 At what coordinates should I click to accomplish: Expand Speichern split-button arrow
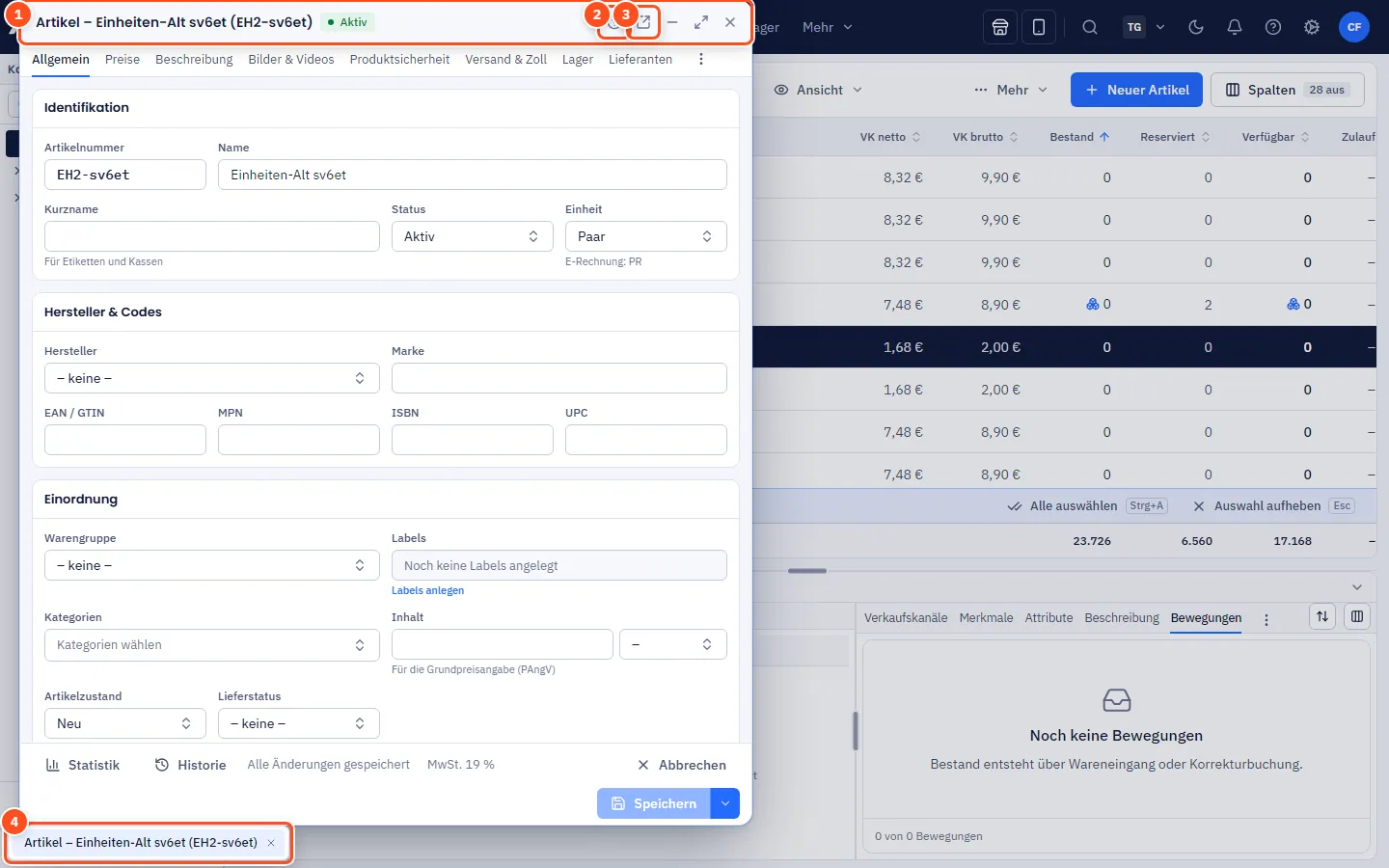[725, 803]
